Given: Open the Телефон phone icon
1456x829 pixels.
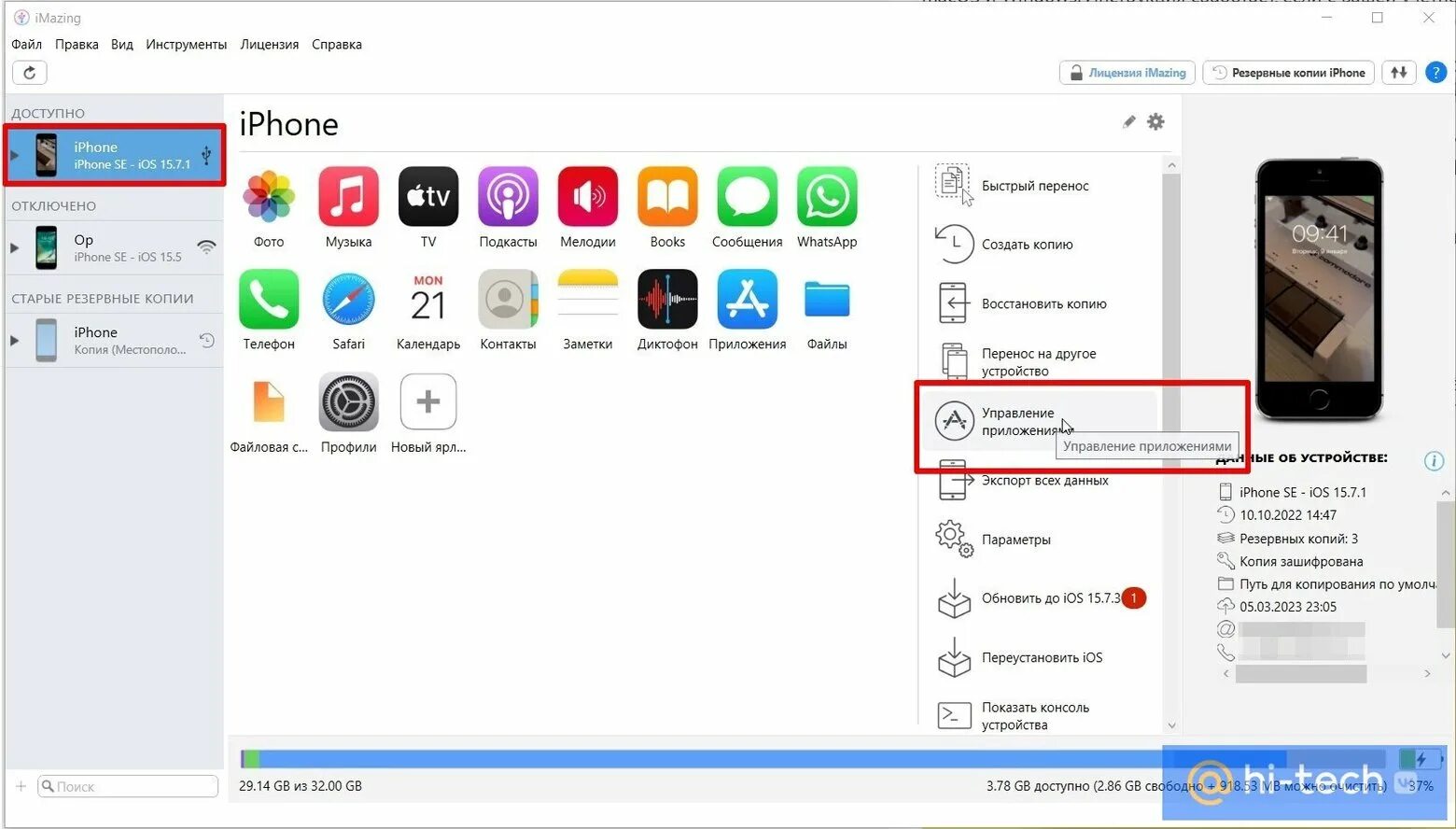Looking at the screenshot, I should [x=269, y=300].
